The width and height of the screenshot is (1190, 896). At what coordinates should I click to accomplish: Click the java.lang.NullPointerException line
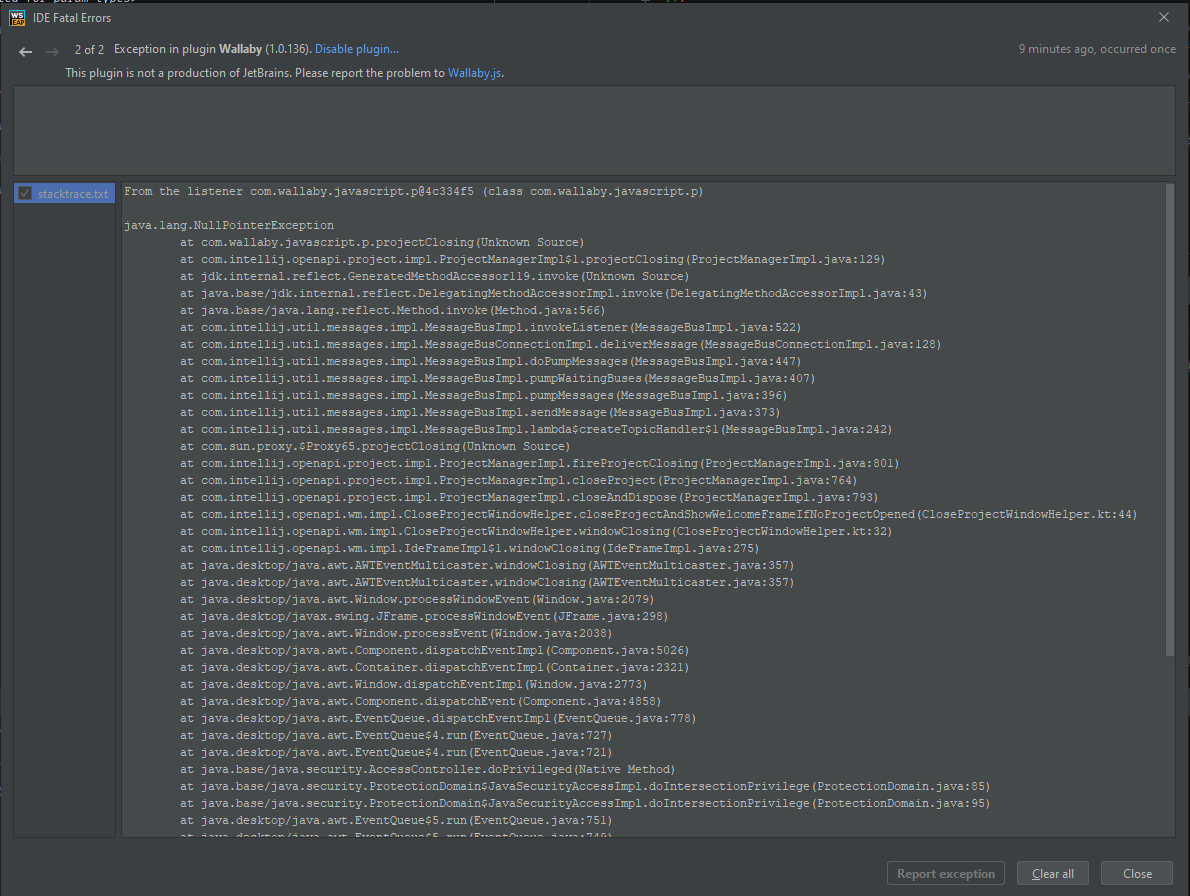229,225
